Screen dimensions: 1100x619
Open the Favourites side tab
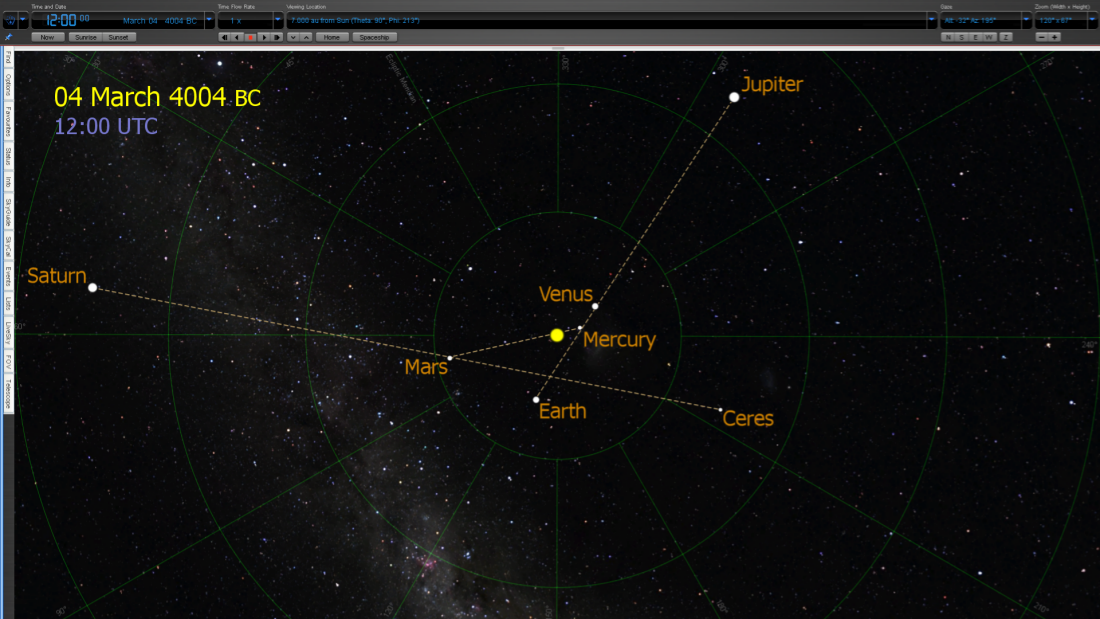coord(8,122)
